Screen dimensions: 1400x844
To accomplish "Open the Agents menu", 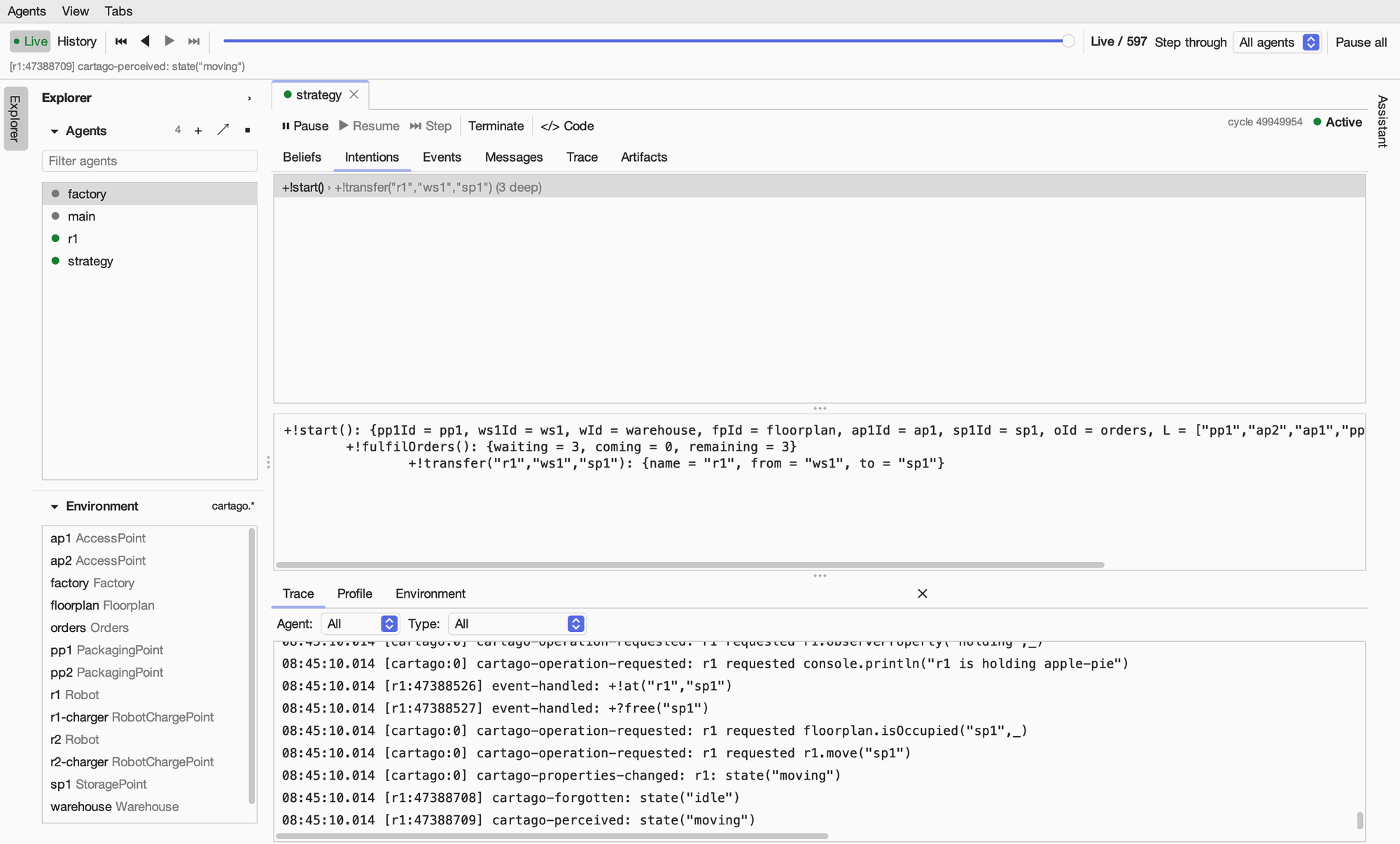I will click(27, 11).
